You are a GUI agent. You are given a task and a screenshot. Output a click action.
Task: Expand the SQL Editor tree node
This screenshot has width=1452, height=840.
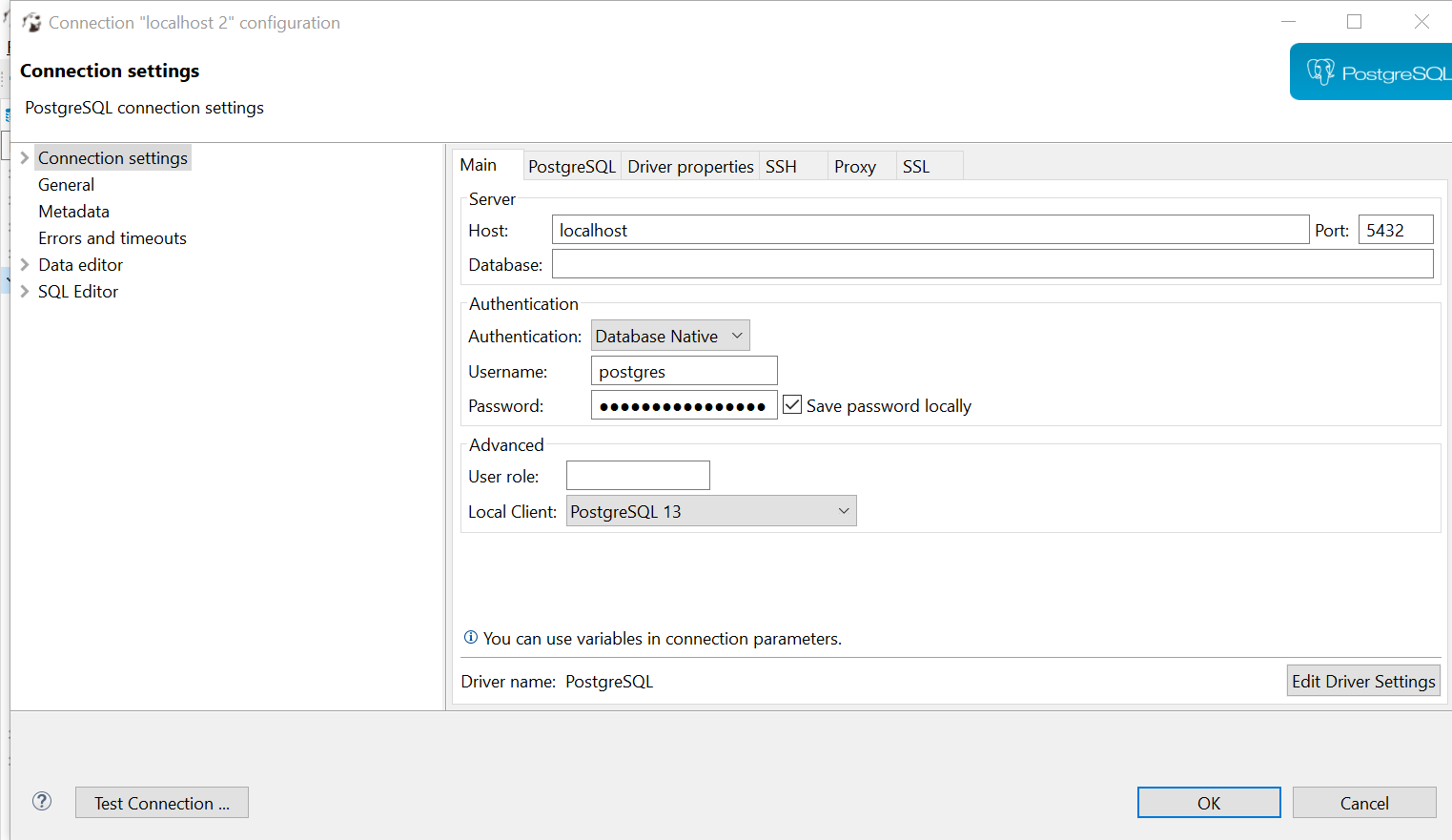coord(24,291)
